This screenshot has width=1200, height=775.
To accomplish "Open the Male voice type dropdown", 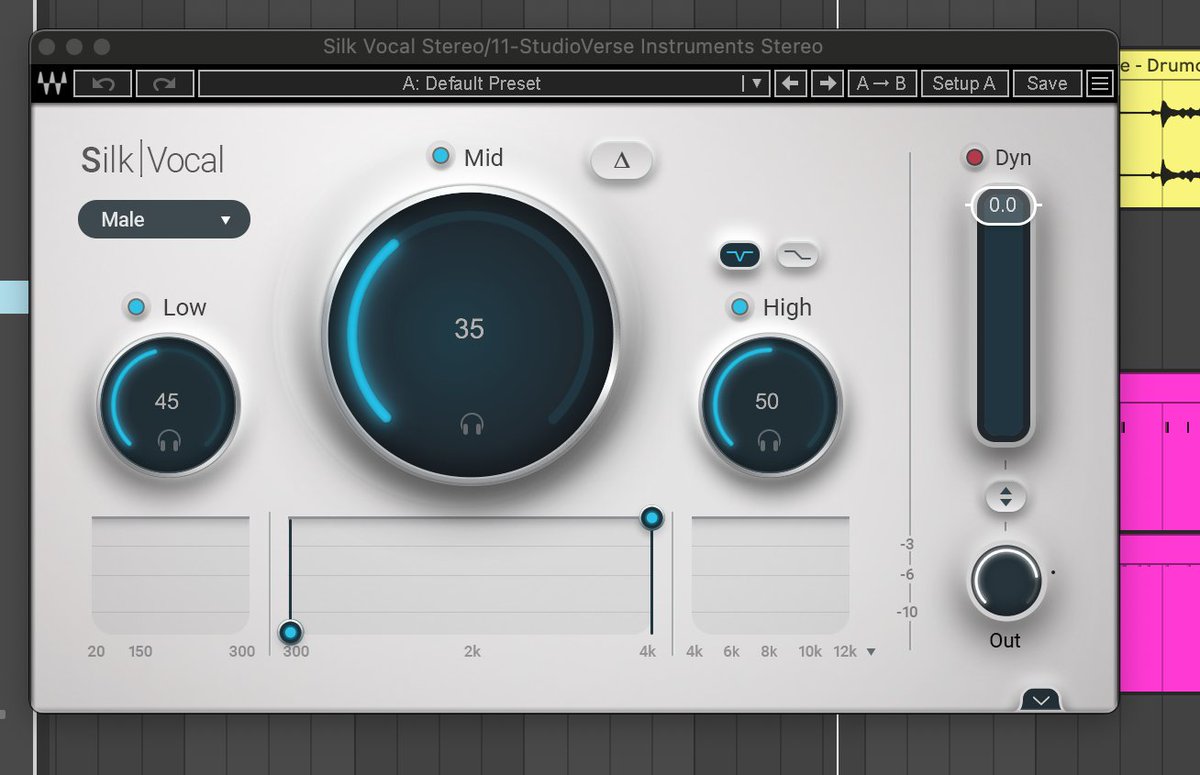I will 164,219.
